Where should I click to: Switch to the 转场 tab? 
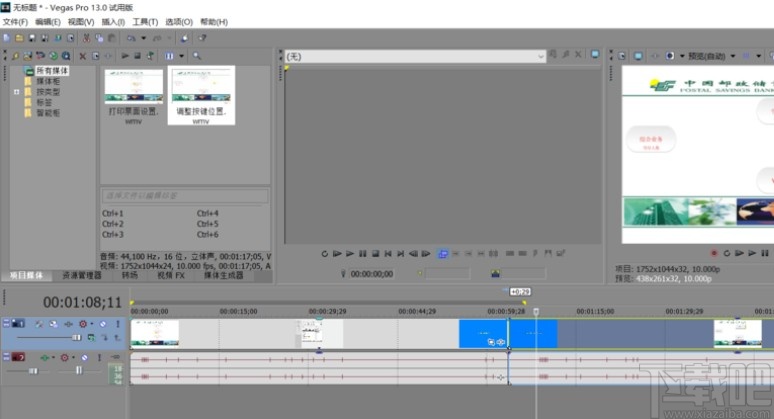click(x=130, y=275)
